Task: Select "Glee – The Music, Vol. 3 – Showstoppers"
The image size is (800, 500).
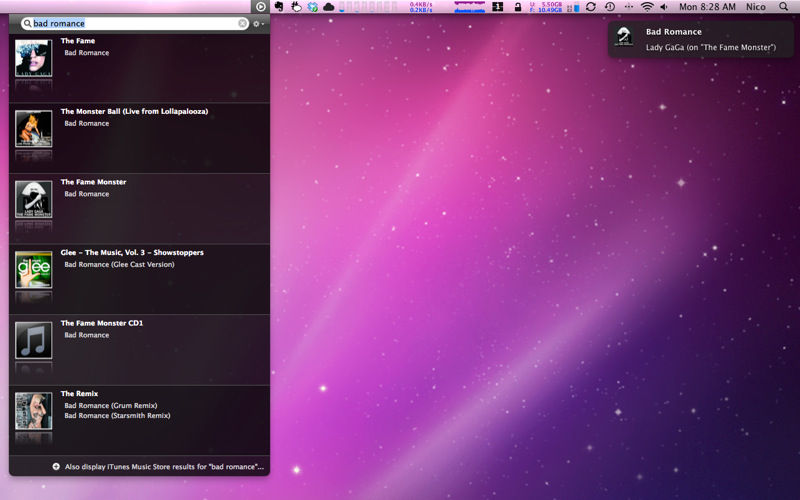Action: [132, 252]
